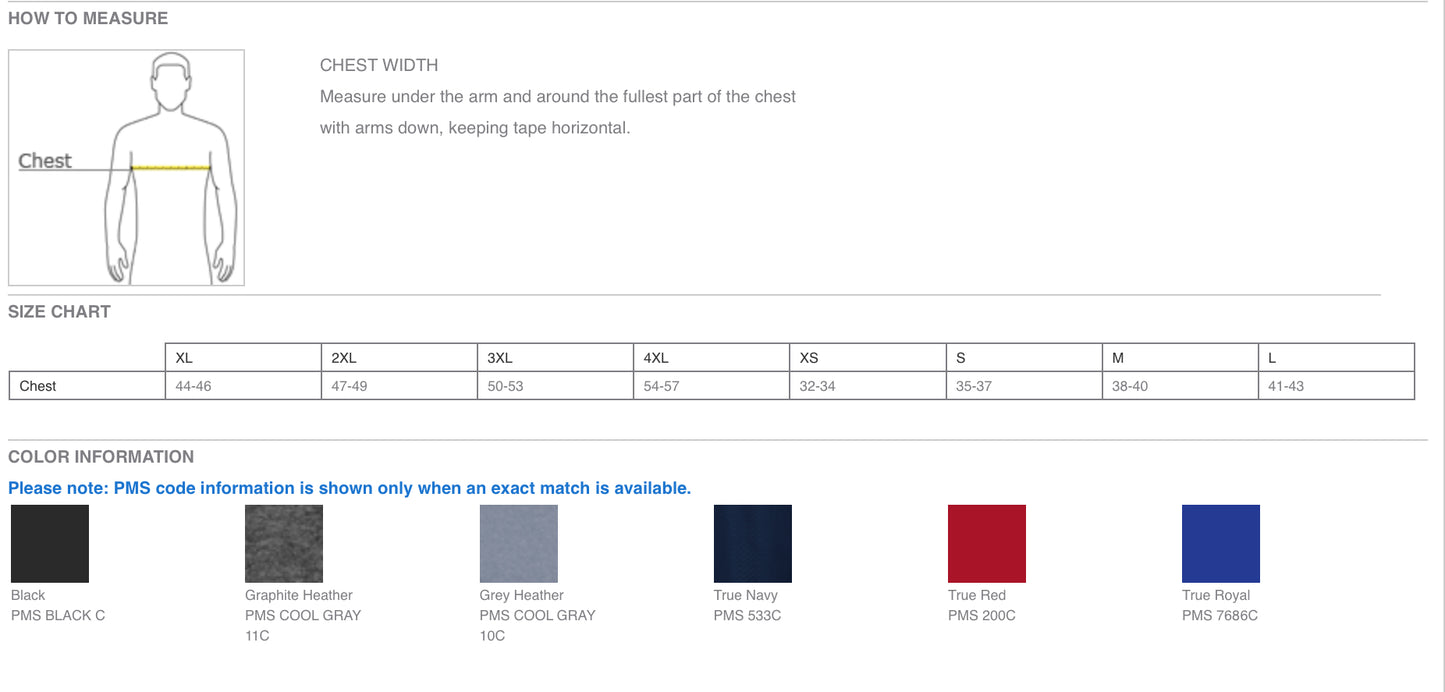This screenshot has width=1445, height=692.
Task: Pick the True Navy swatch
Action: point(752,543)
